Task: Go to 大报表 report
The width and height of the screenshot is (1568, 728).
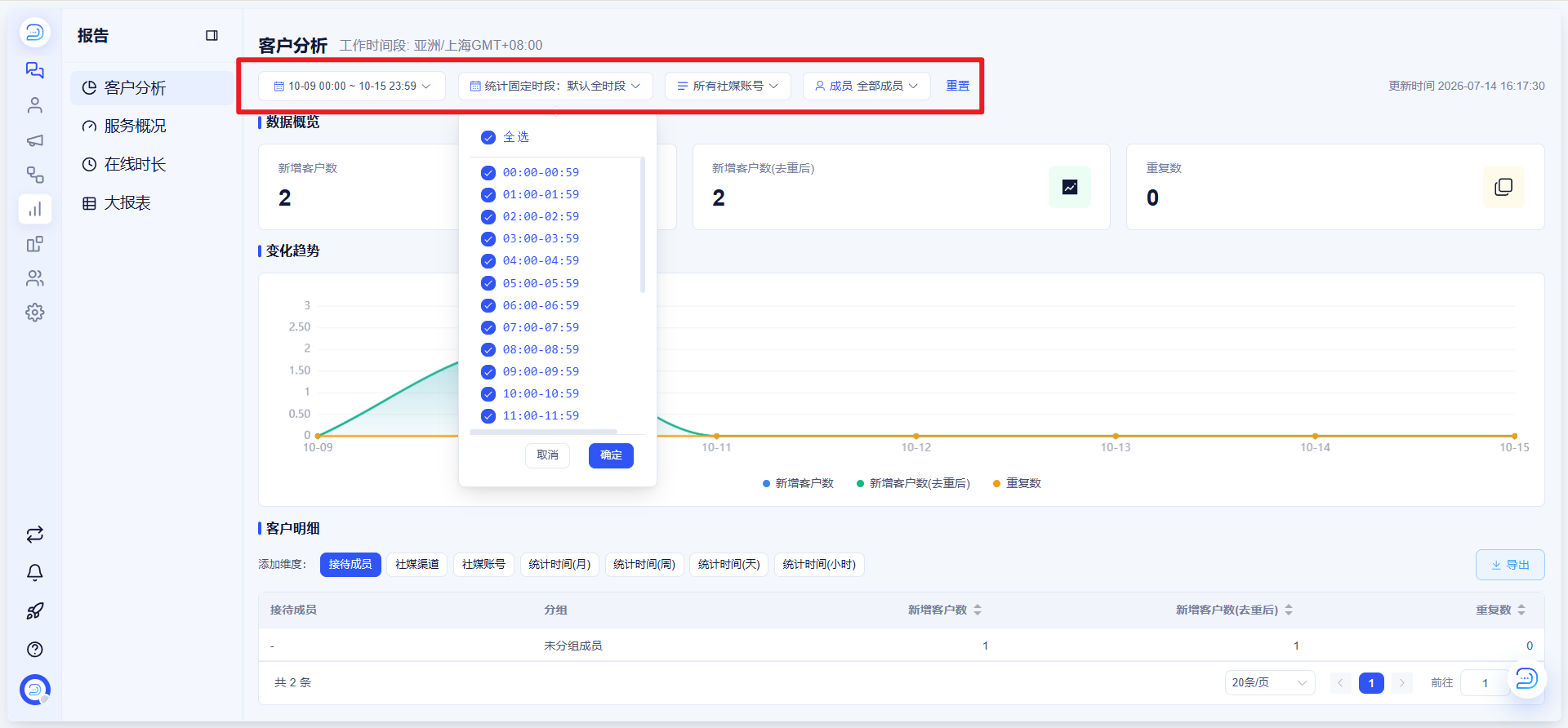Action: 152,203
